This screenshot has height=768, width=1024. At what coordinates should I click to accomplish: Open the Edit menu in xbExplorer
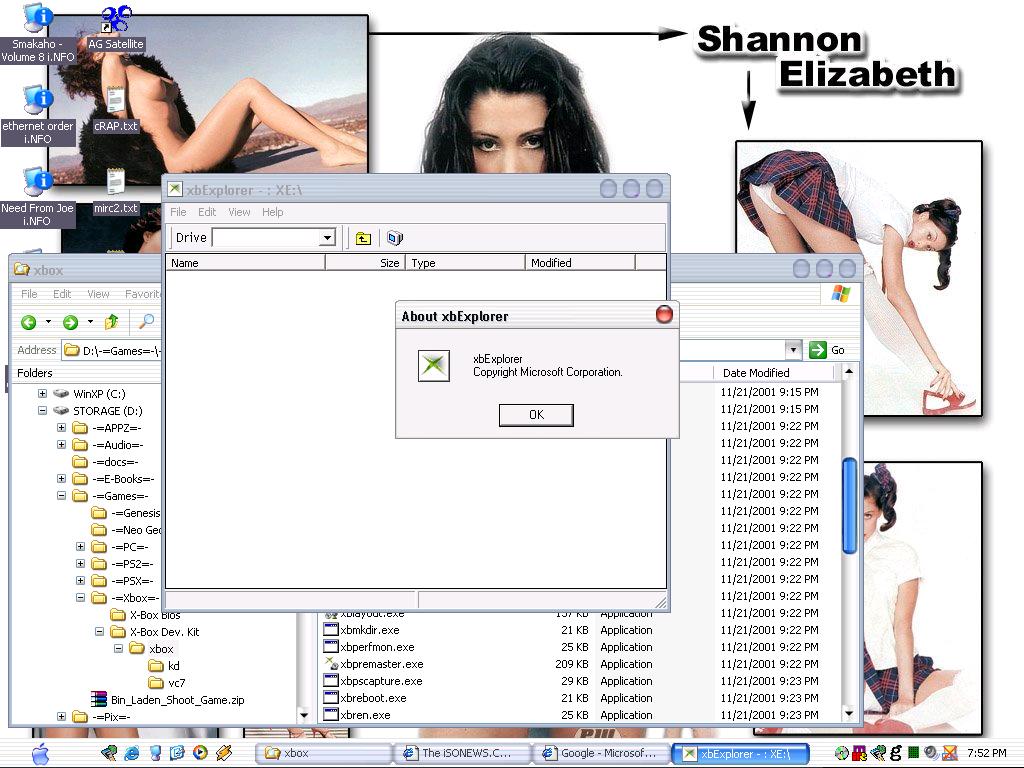[207, 212]
